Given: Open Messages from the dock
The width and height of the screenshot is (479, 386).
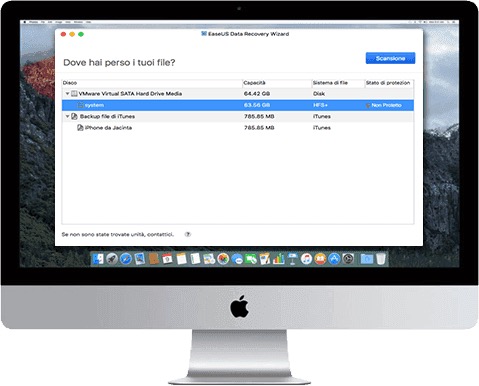Looking at the screenshot, I should tap(237, 259).
